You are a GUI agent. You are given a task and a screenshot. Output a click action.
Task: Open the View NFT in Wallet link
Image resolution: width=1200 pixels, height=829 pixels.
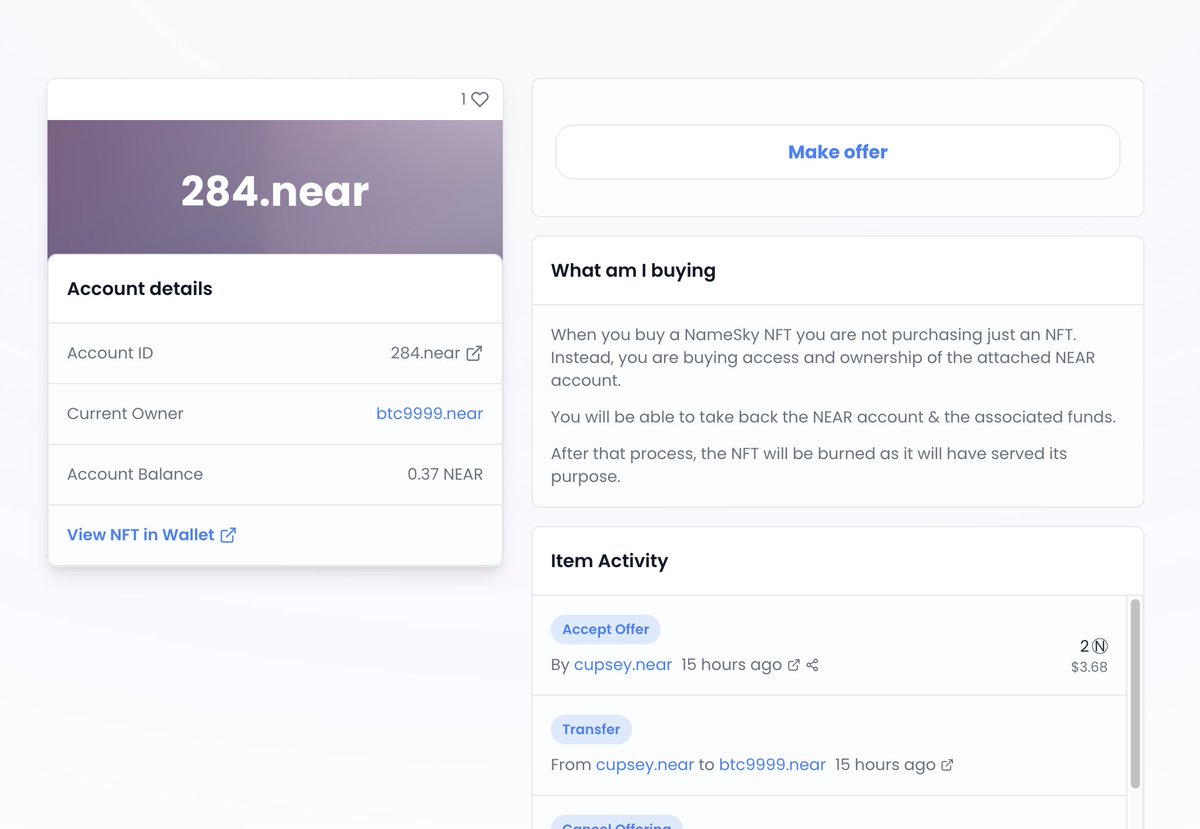tap(140, 535)
